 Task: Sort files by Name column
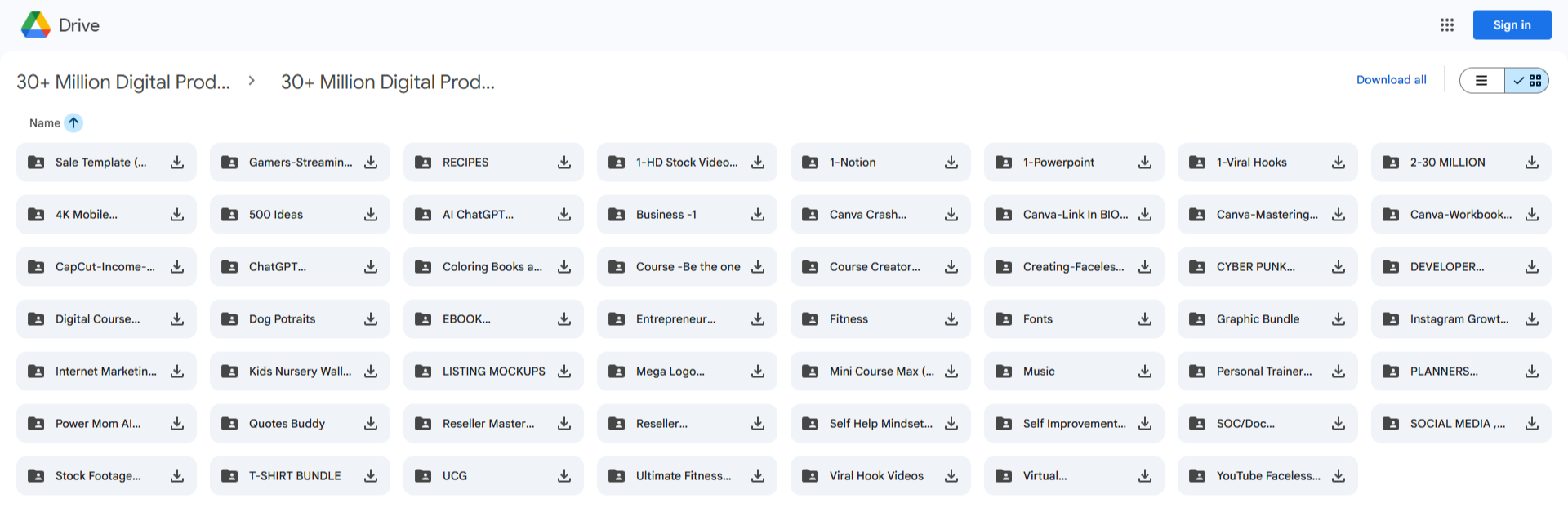[x=45, y=123]
